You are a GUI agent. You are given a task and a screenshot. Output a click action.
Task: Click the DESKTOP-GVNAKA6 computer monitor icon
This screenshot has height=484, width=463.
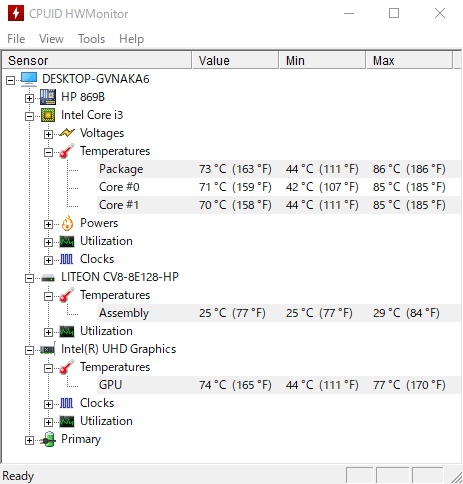[29, 79]
